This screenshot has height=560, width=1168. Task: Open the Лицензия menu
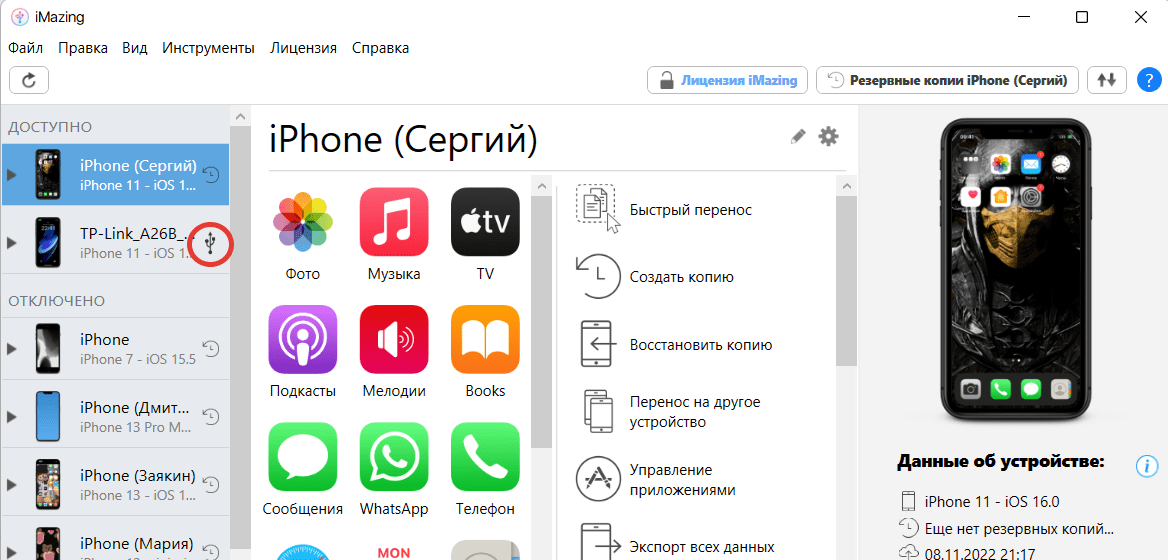303,48
